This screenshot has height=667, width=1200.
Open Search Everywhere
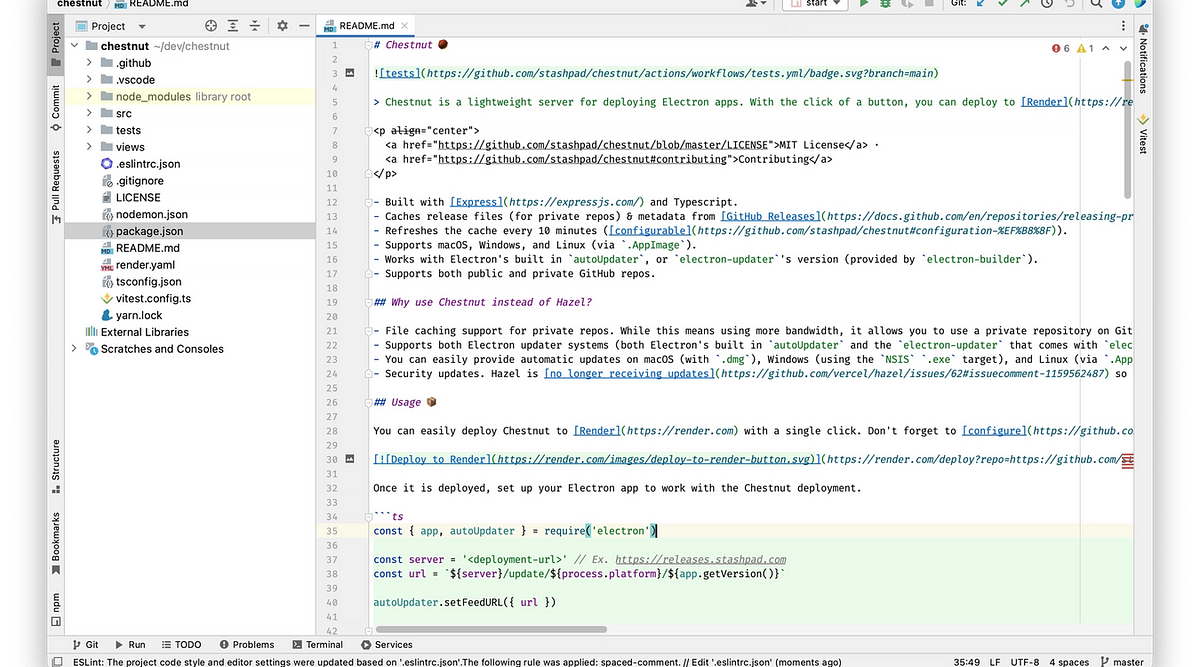(1098, 4)
